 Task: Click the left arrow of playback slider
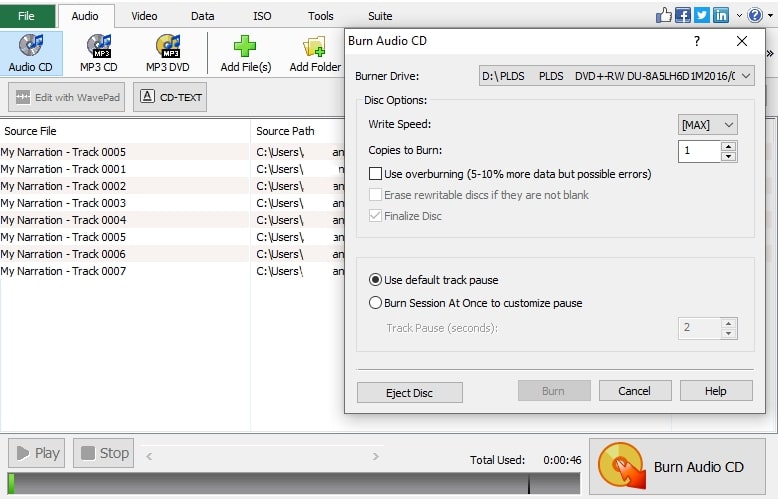[149, 456]
